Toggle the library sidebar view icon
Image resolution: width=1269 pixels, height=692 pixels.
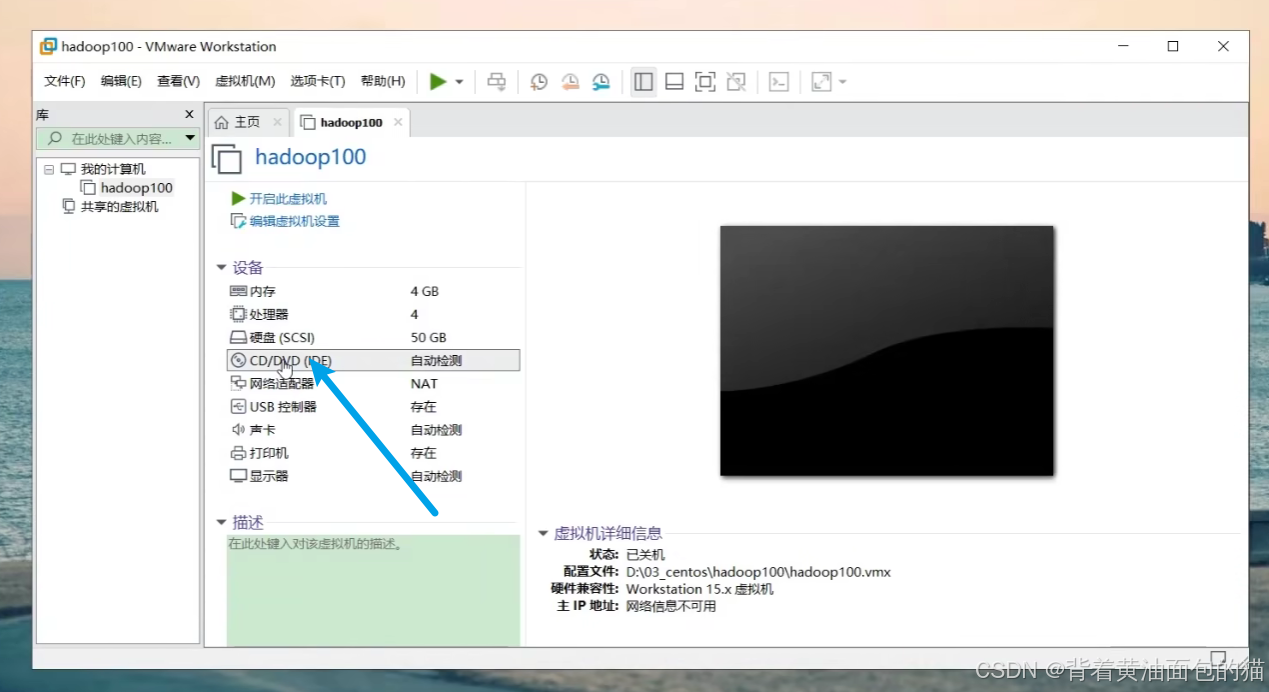pyautogui.click(x=644, y=82)
